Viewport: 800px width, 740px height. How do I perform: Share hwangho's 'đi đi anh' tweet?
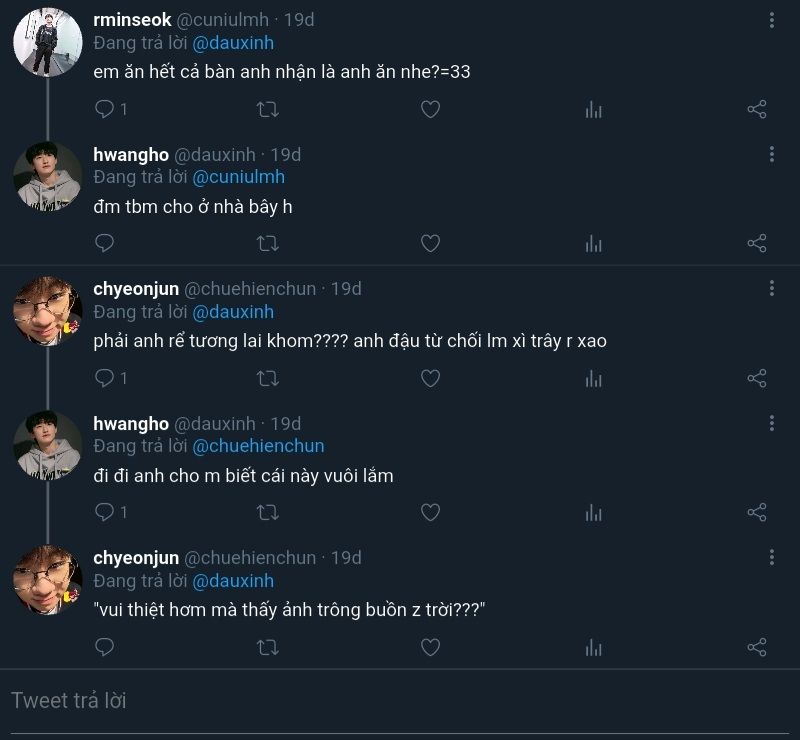[x=757, y=512]
